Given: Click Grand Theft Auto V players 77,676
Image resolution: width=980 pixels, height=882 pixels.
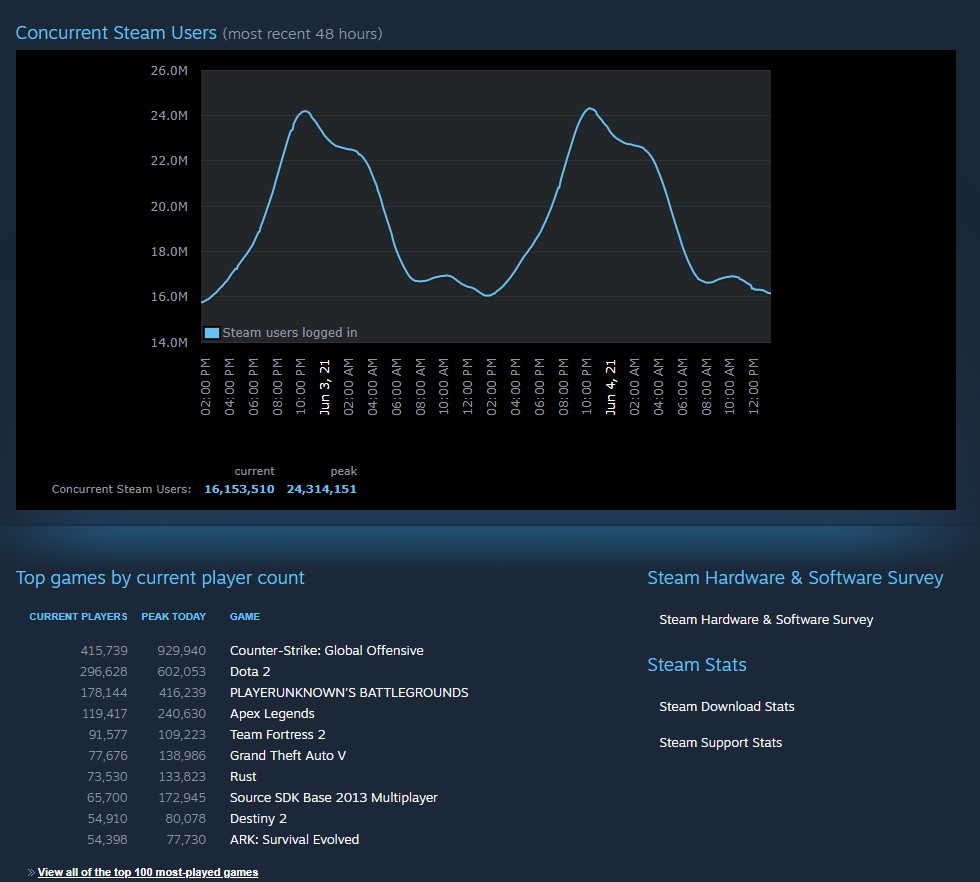Looking at the screenshot, I should coord(108,755).
